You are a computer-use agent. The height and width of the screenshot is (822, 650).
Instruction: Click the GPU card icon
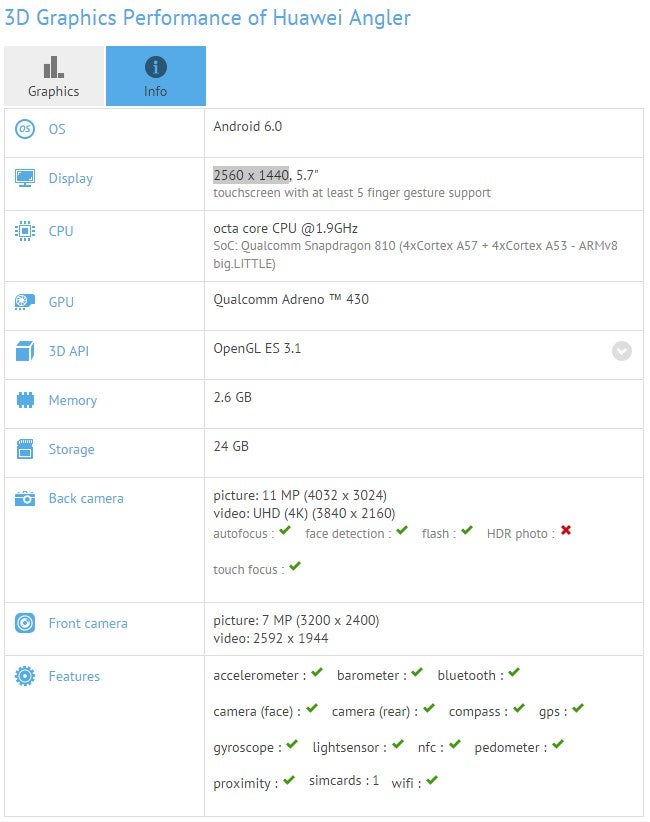coord(25,302)
